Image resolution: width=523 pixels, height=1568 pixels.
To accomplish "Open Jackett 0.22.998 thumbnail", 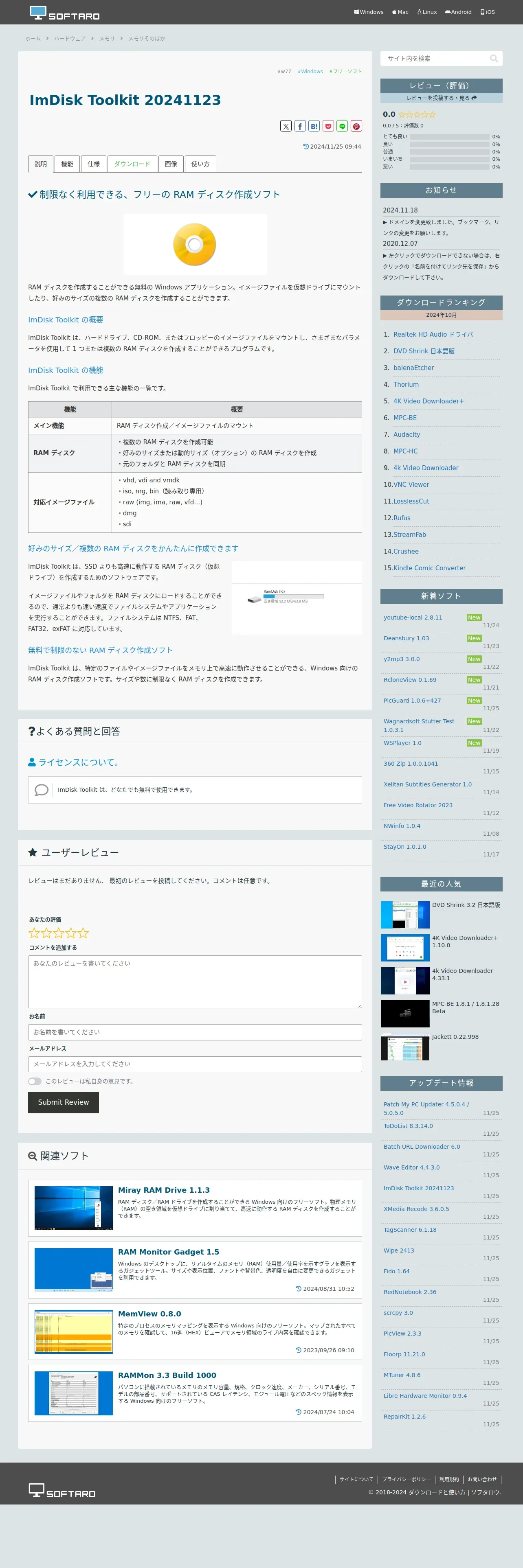I will coord(405,1047).
